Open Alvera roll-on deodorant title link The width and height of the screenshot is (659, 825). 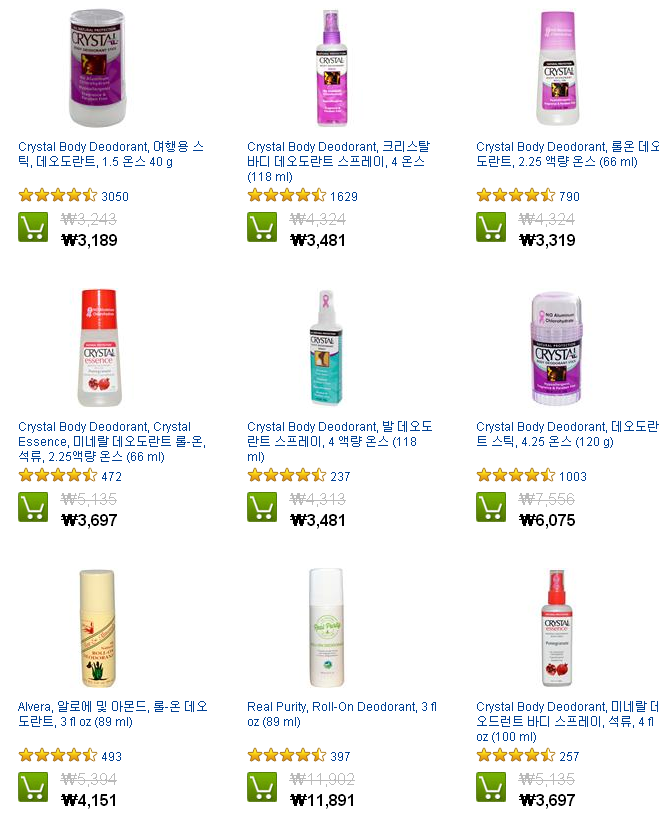click(113, 714)
